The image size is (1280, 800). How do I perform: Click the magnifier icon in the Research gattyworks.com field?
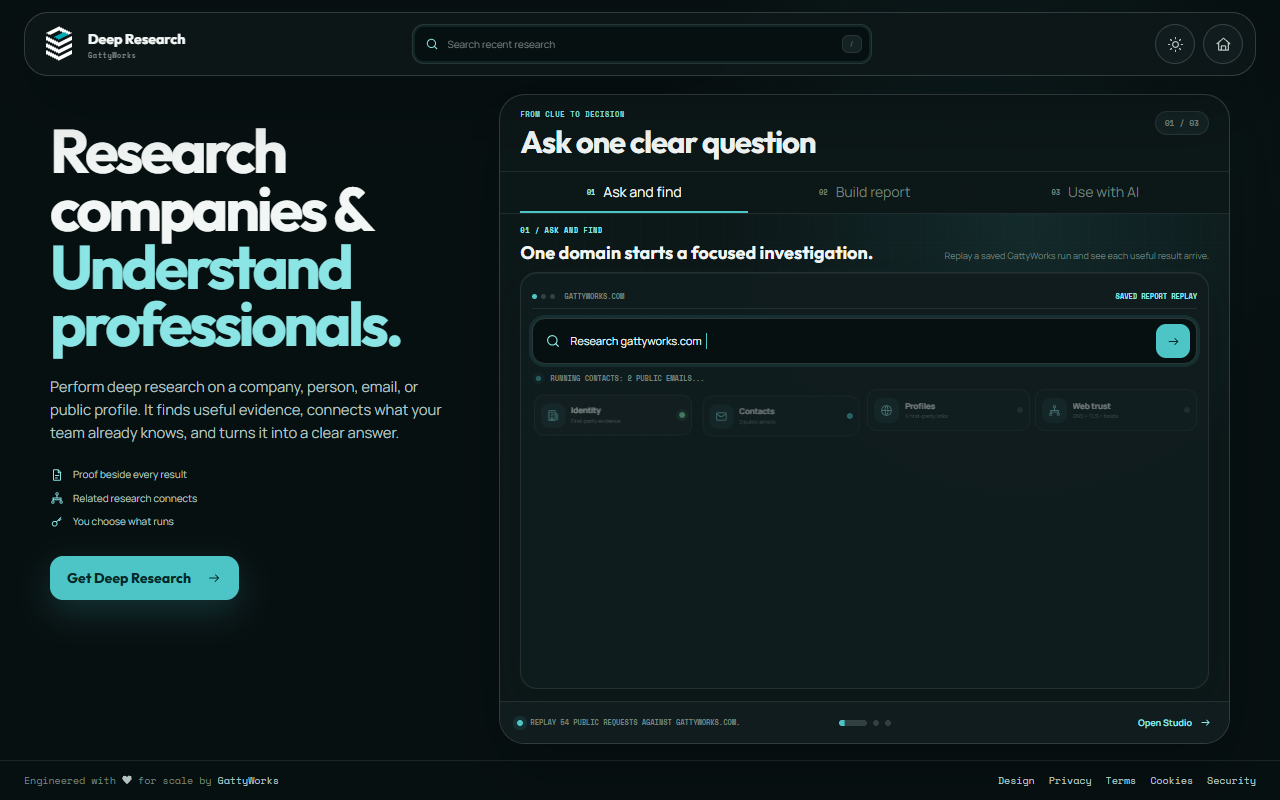(553, 341)
